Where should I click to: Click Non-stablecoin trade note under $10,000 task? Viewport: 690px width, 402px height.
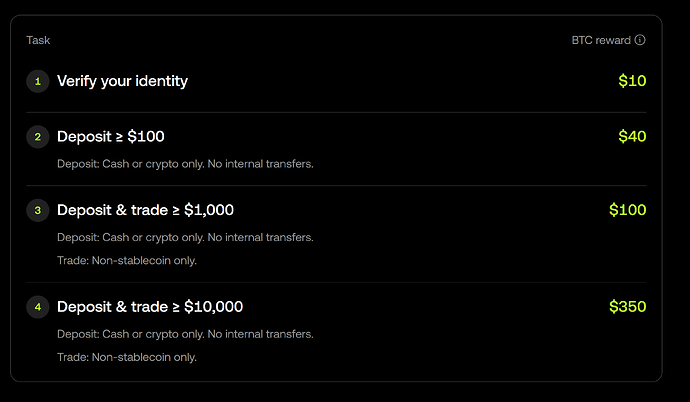point(127,357)
